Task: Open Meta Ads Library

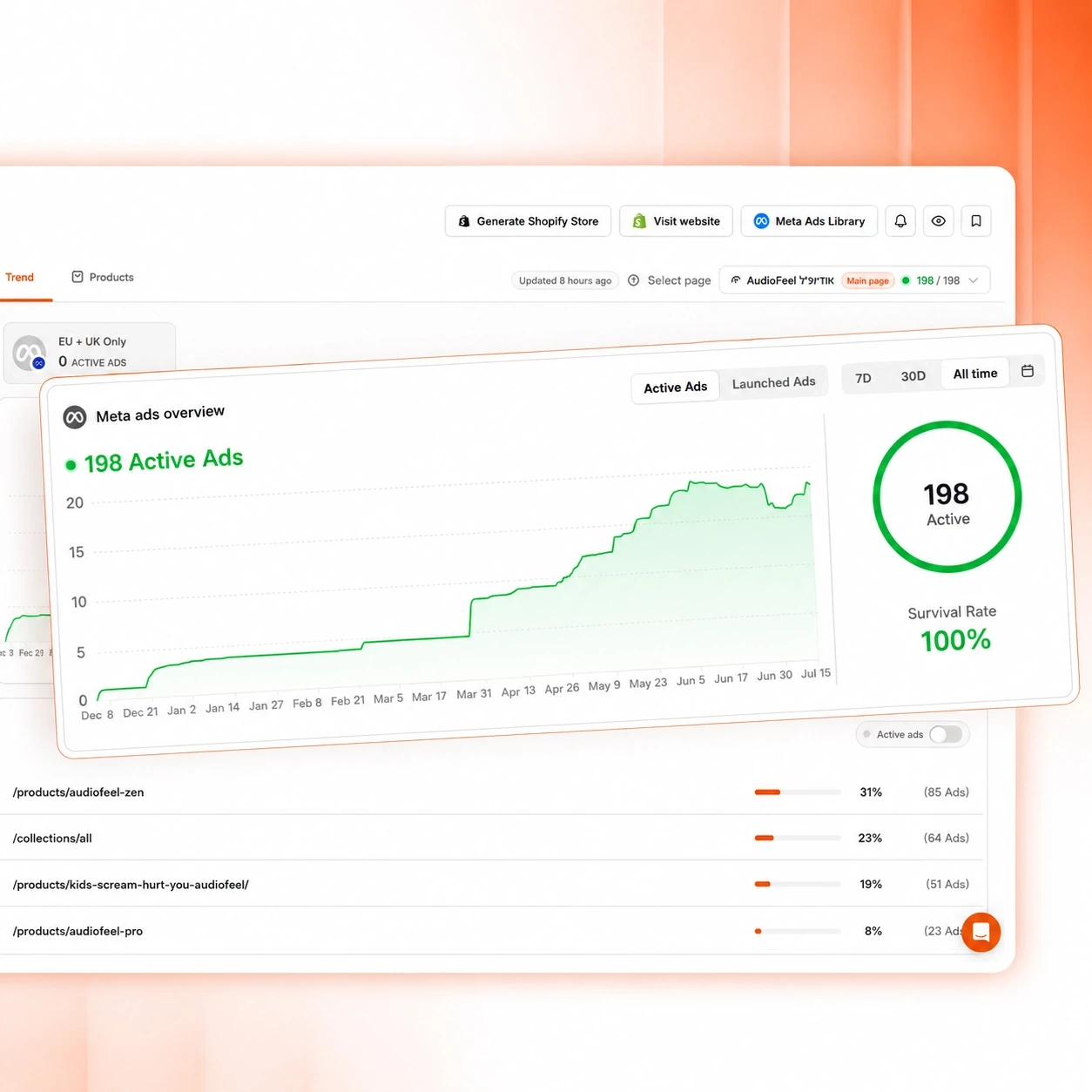Action: 809,221
